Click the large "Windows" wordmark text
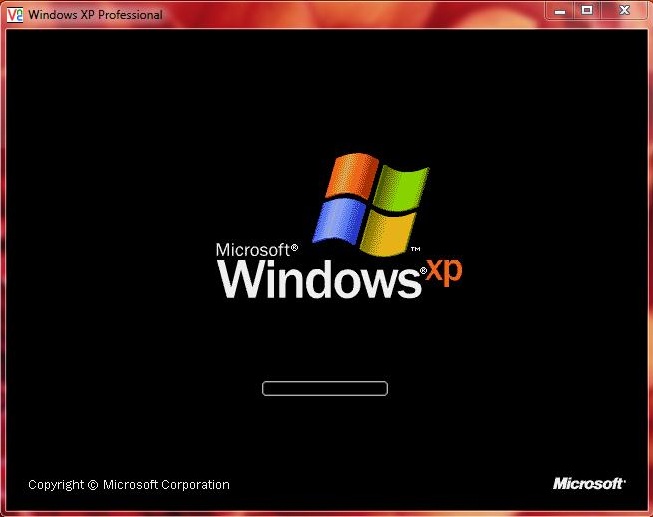This screenshot has width=653, height=517. tap(320, 279)
